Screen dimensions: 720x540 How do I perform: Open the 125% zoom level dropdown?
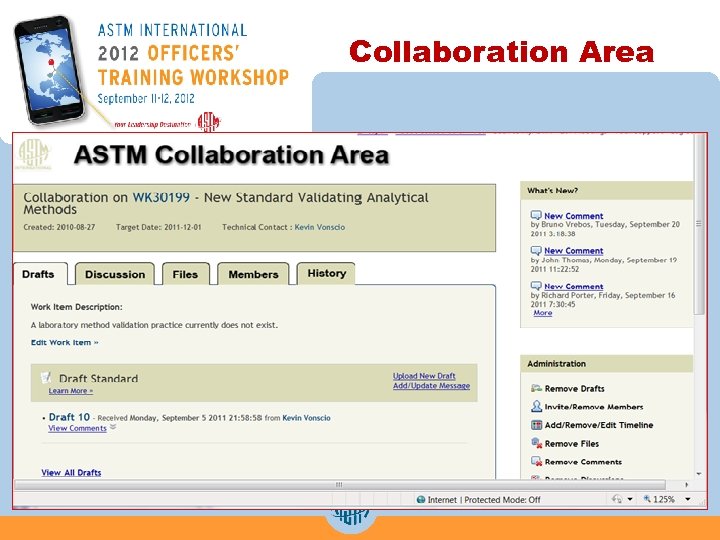pyautogui.click(x=688, y=499)
